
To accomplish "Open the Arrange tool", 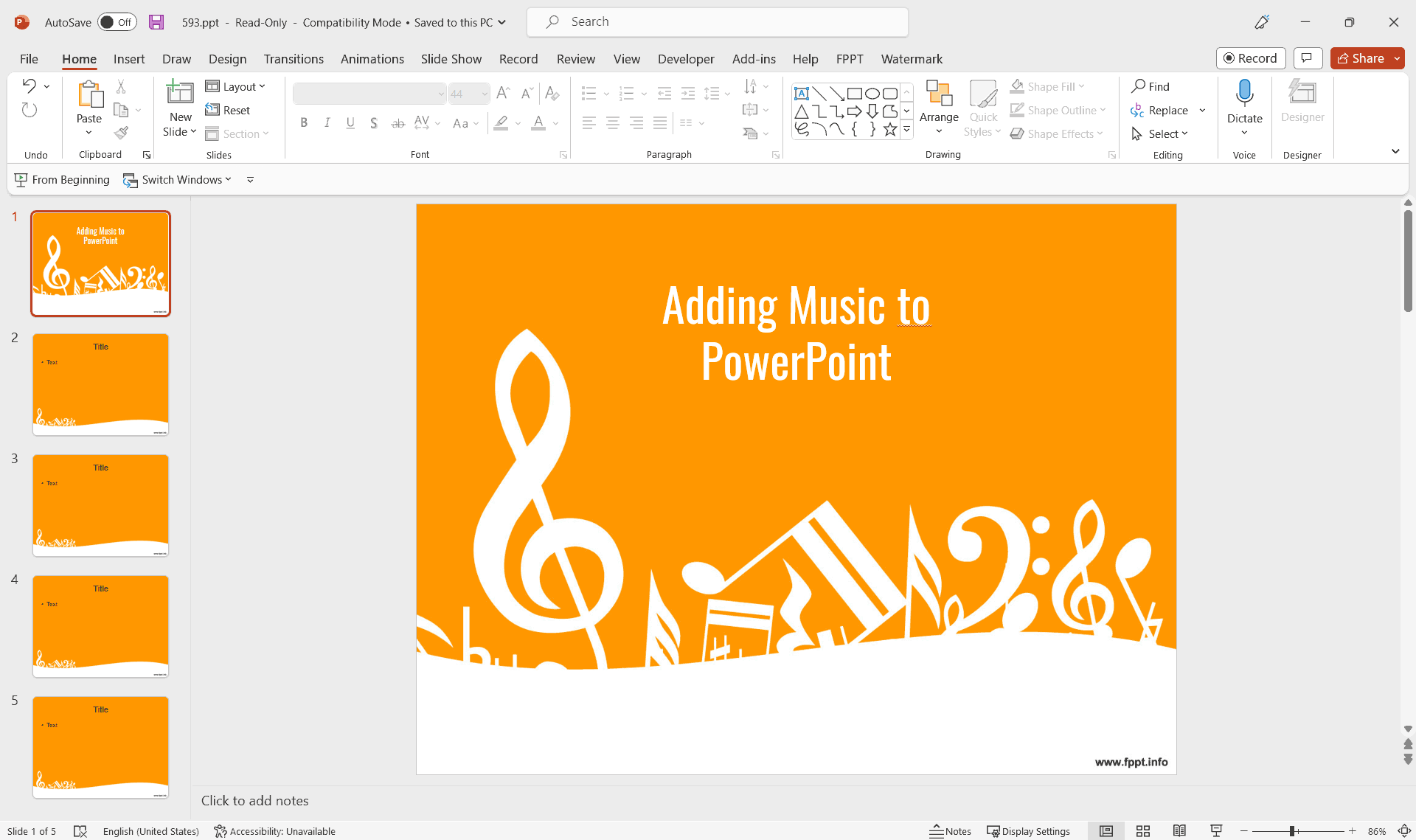I will (938, 108).
